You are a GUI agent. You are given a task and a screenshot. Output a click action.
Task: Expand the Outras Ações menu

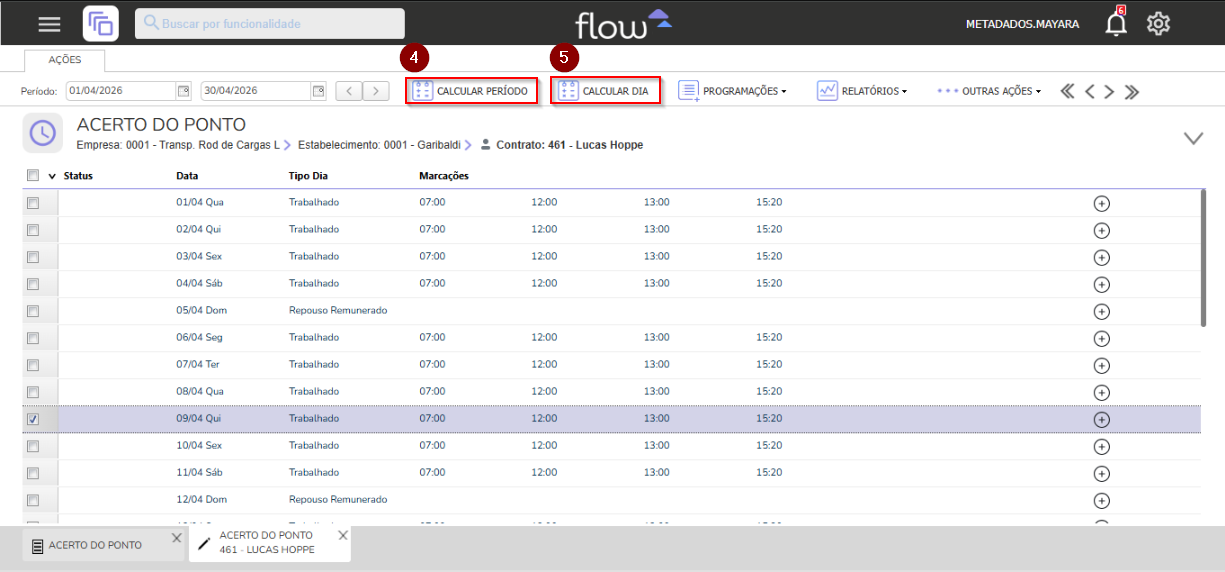click(989, 91)
